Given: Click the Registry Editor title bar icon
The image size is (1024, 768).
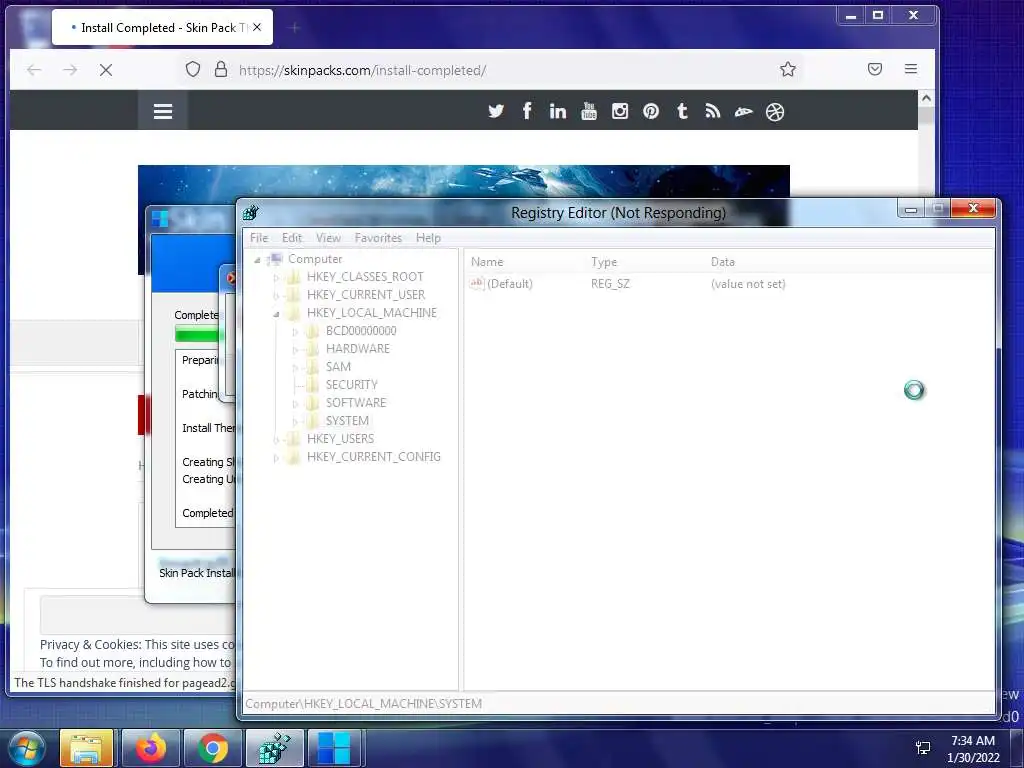Looking at the screenshot, I should coord(251,213).
